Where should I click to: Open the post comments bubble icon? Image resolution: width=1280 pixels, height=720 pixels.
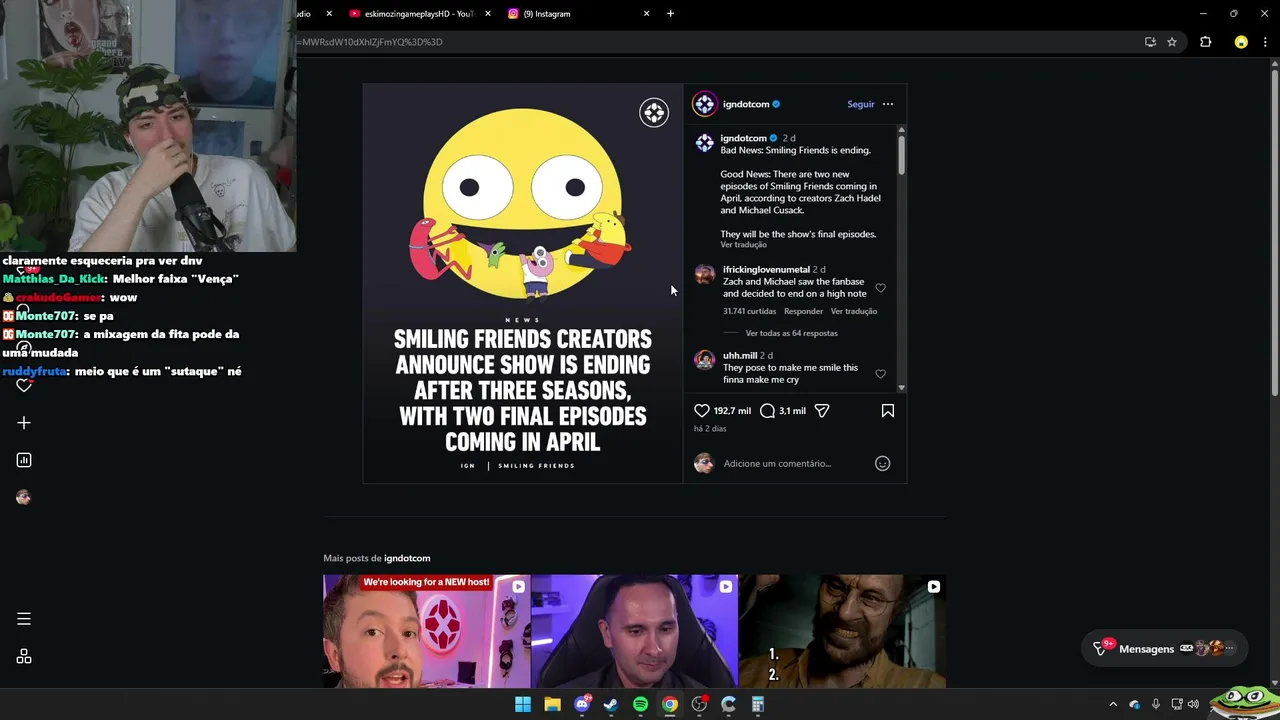click(767, 410)
